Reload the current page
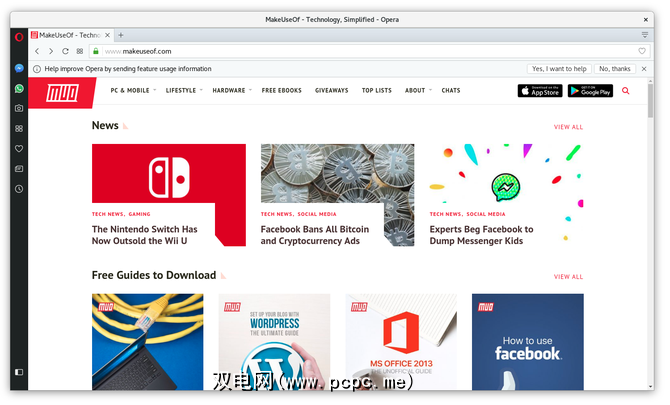This screenshot has height=405, width=670. click(x=65, y=51)
